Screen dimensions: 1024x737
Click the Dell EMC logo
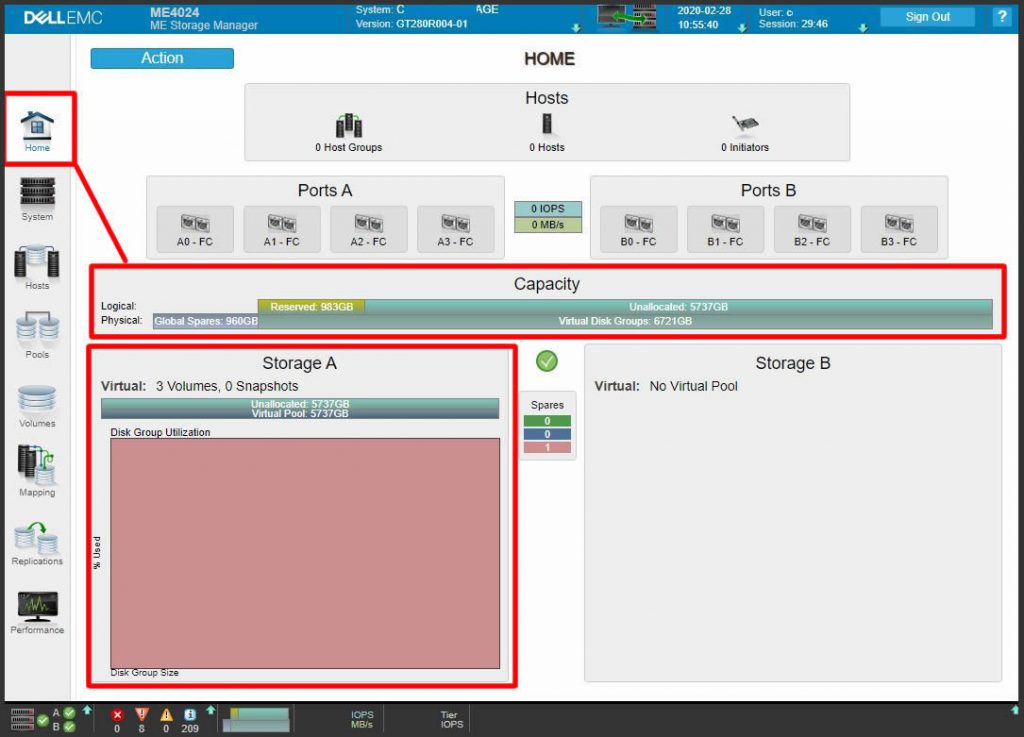click(63, 18)
